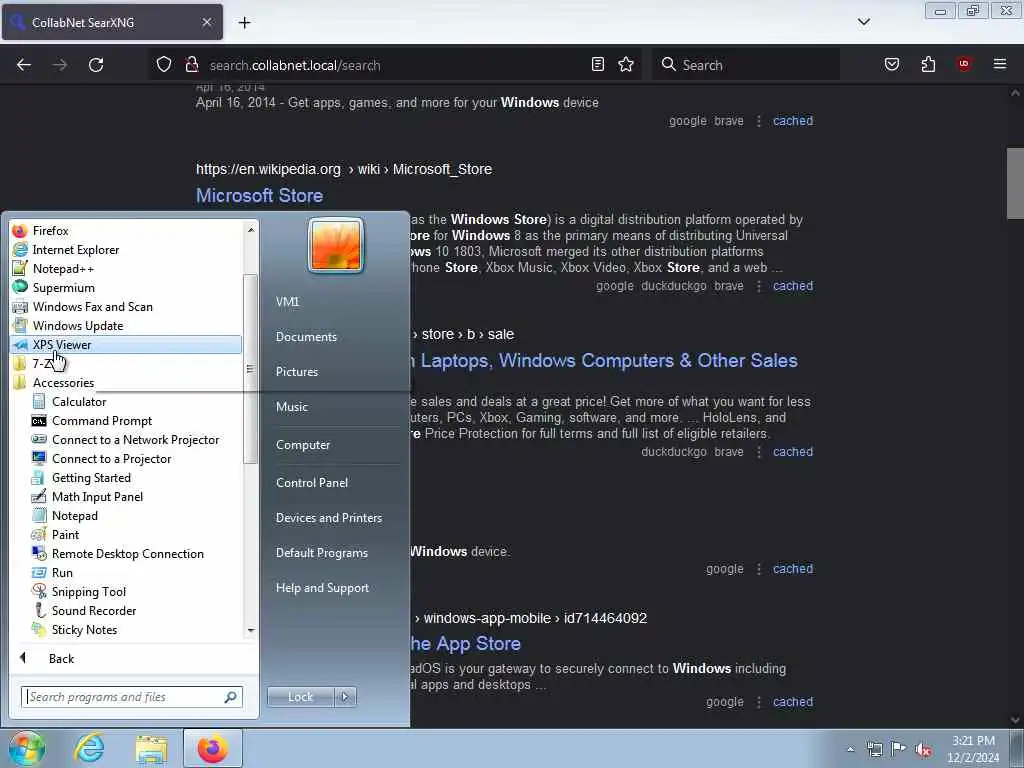This screenshot has height=768, width=1024.
Task: Click the muted volume tray icon
Action: pos(923,749)
